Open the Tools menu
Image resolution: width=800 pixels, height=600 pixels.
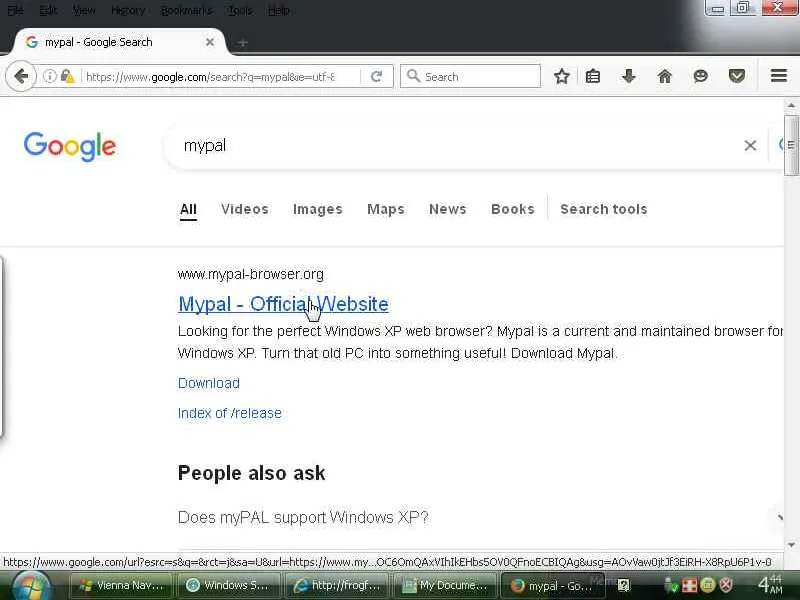click(240, 10)
